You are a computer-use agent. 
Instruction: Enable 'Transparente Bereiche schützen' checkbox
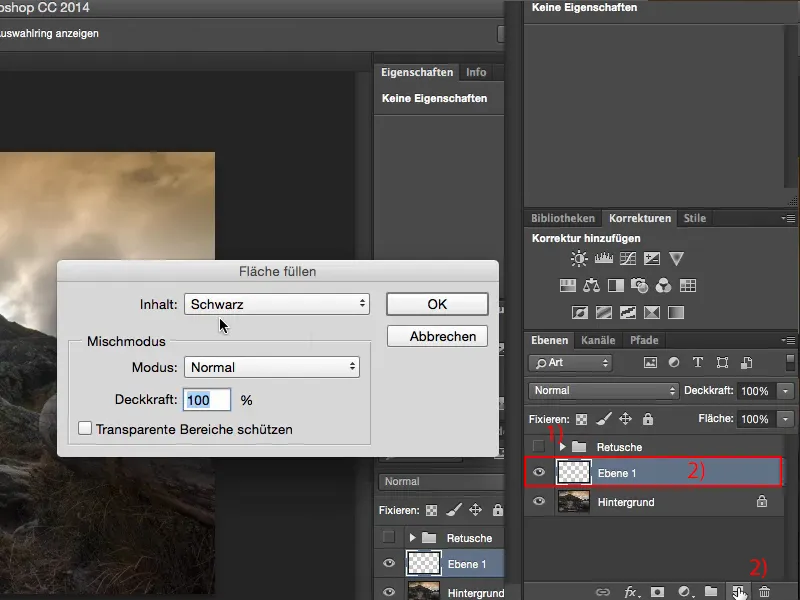[85, 429]
